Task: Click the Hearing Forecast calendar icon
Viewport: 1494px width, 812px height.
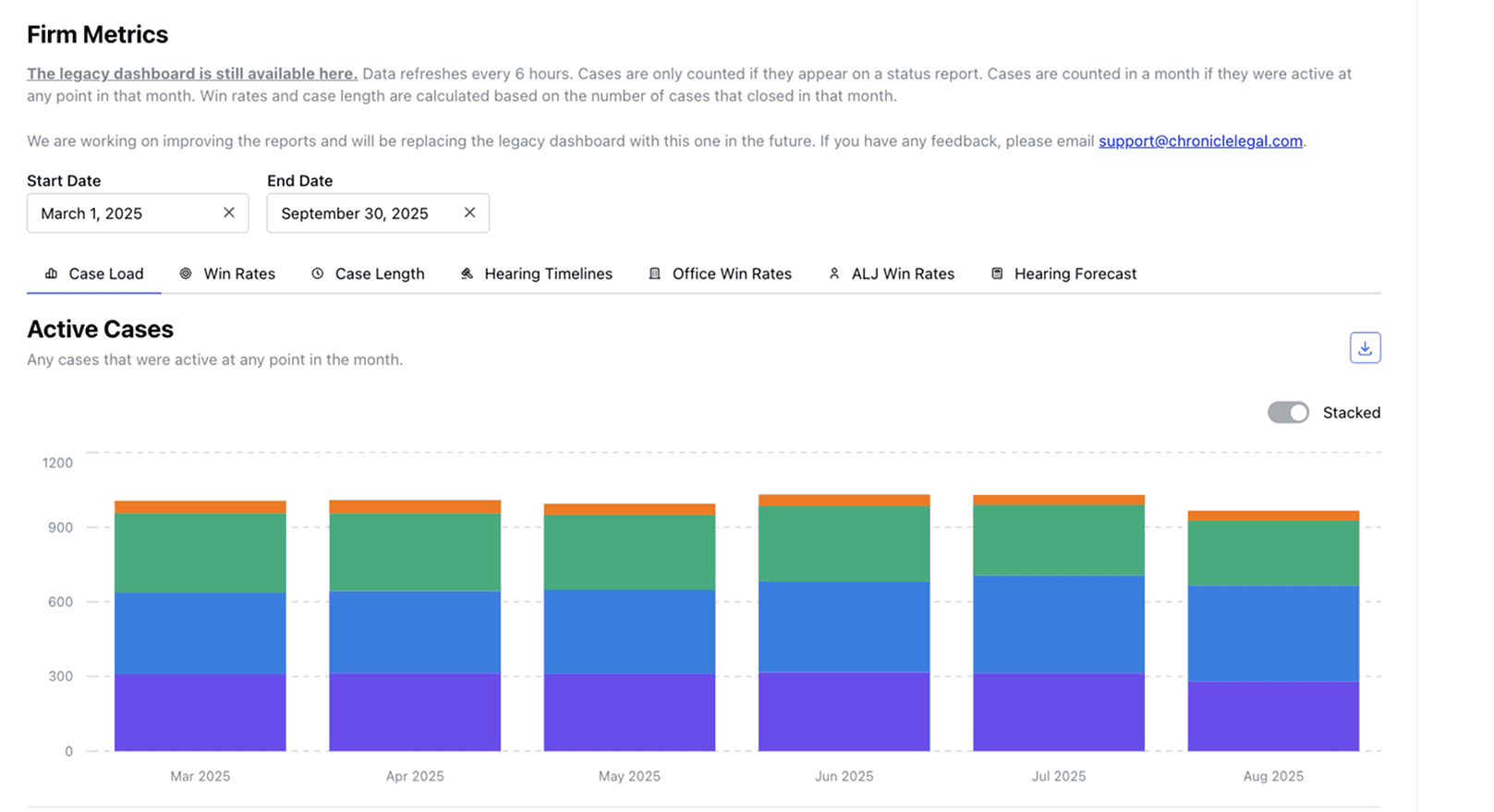Action: [x=997, y=273]
